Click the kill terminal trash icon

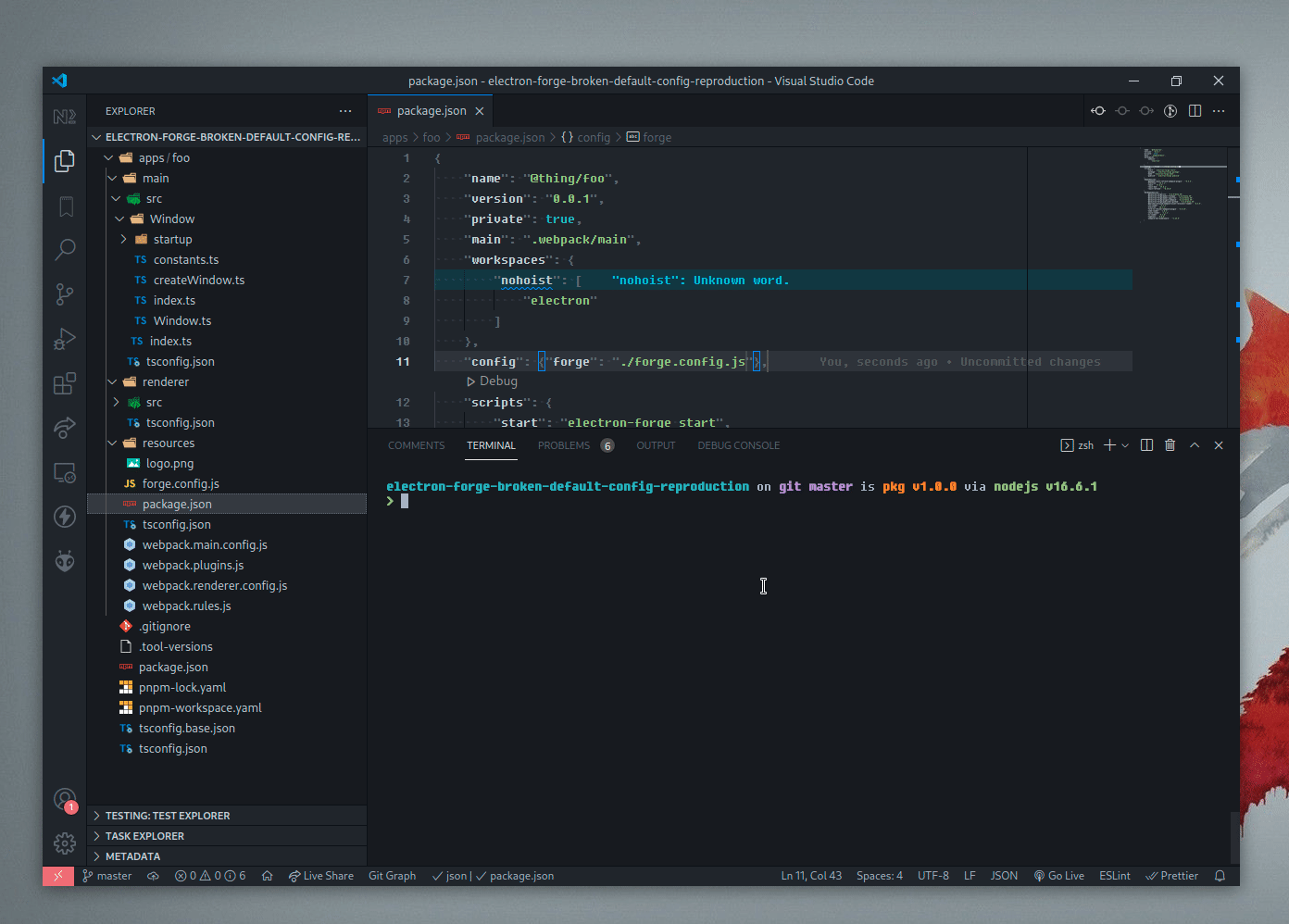coord(1170,445)
